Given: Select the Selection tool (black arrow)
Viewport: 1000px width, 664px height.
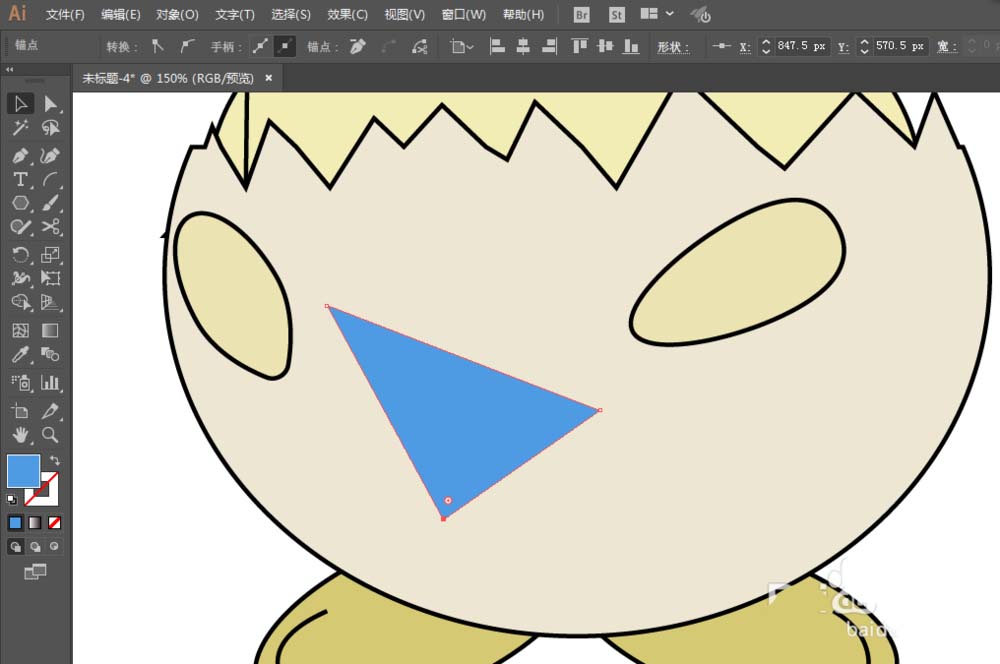Looking at the screenshot, I should click(20, 103).
